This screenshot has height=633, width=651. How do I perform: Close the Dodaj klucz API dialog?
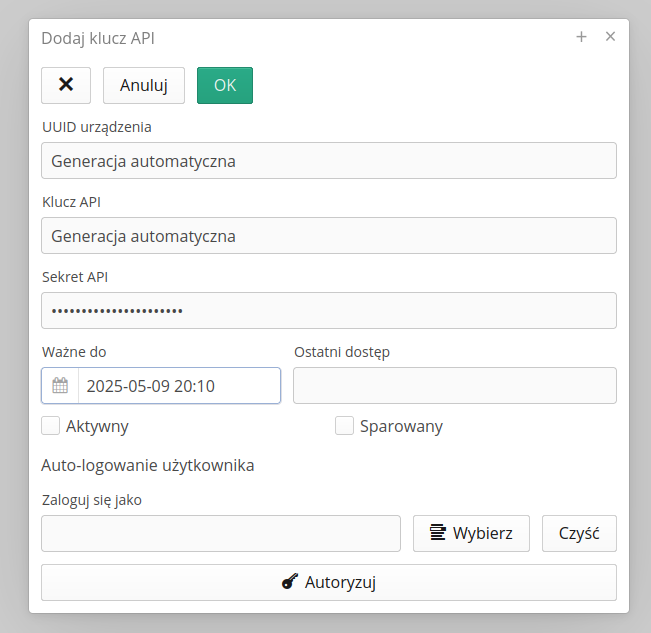pyautogui.click(x=610, y=37)
